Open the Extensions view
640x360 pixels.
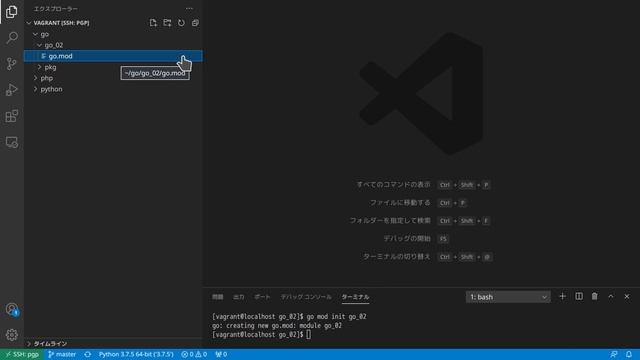point(11,116)
